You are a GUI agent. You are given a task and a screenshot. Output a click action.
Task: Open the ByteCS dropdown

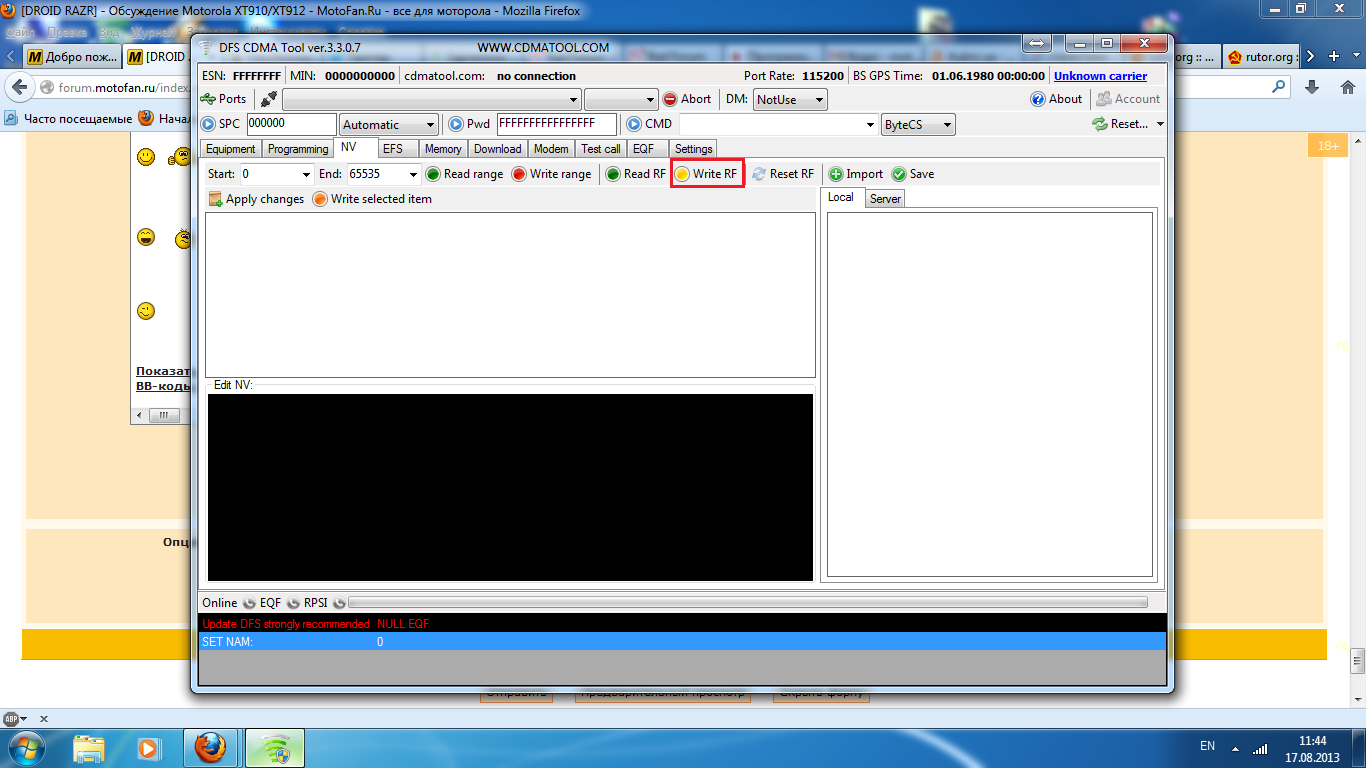[918, 124]
